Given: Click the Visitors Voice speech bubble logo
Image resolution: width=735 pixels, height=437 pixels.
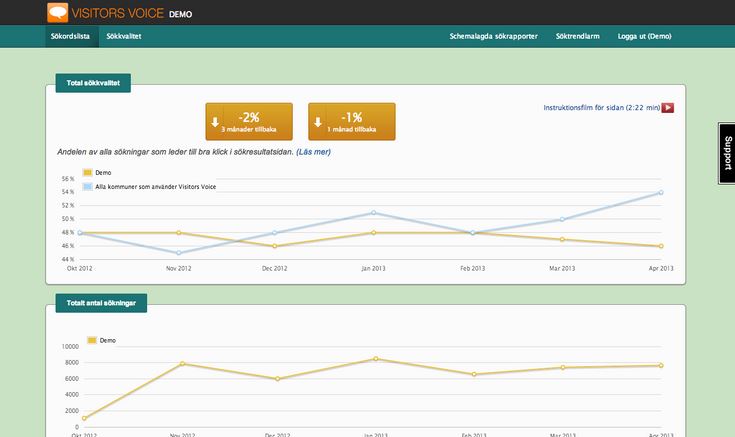Looking at the screenshot, I should [59, 13].
